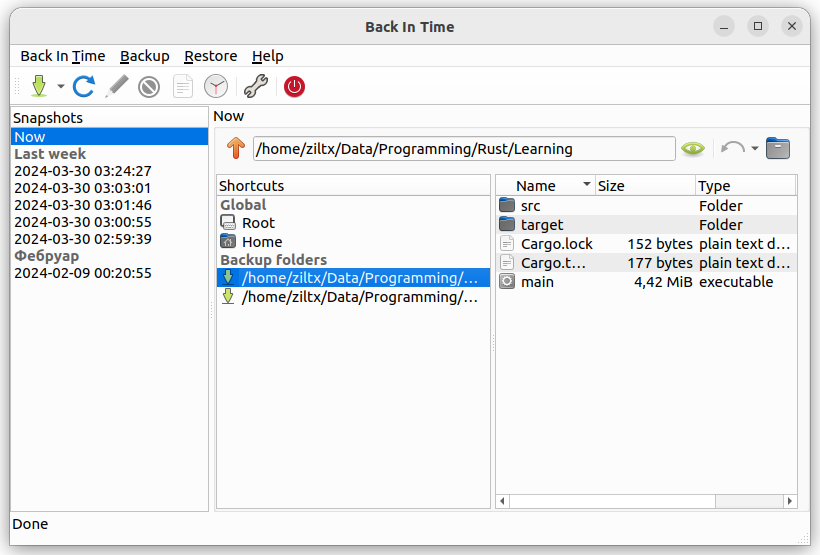Open snapshots dialog folder icon
The width and height of the screenshot is (820, 555).
778,149
